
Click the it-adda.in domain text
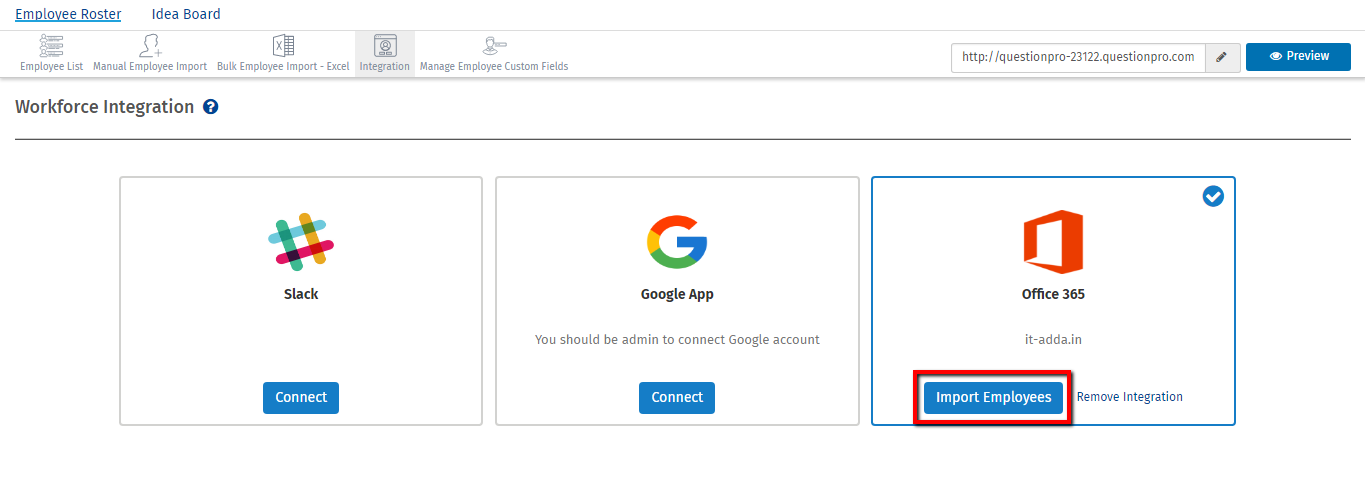pos(1053,339)
